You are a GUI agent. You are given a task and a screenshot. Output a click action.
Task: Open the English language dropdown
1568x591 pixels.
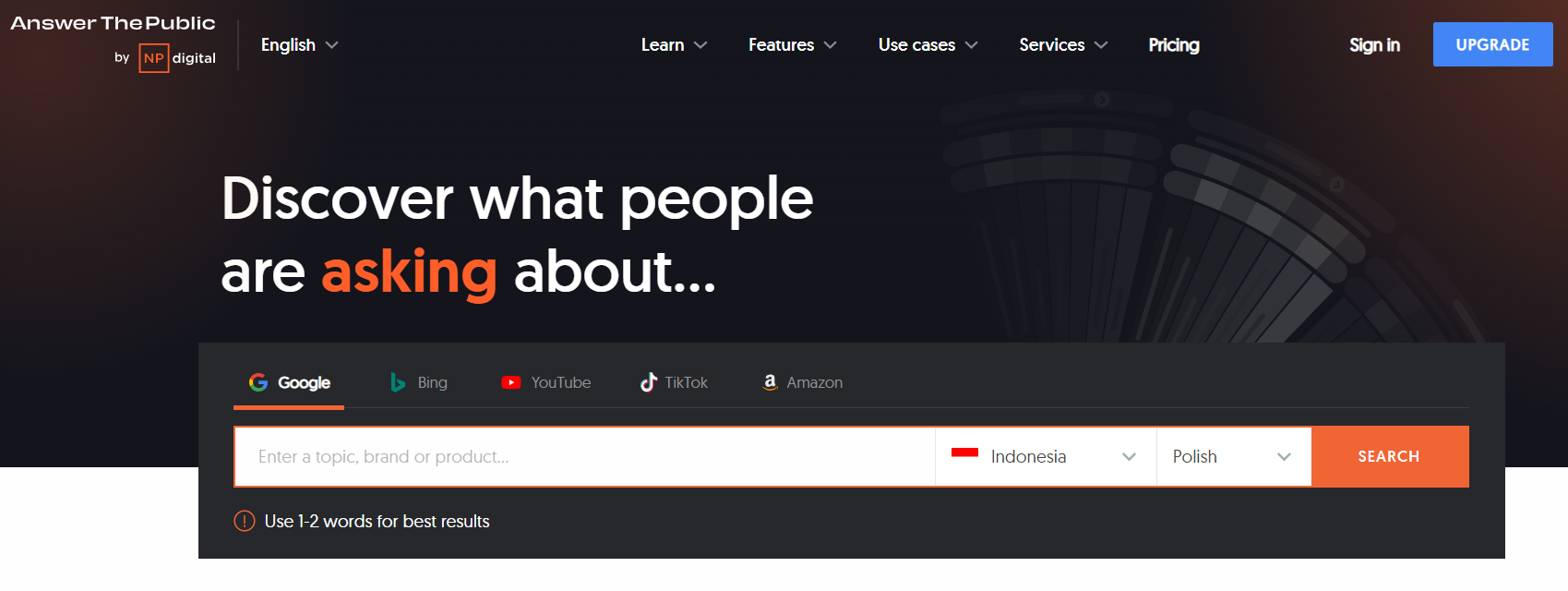click(x=300, y=44)
